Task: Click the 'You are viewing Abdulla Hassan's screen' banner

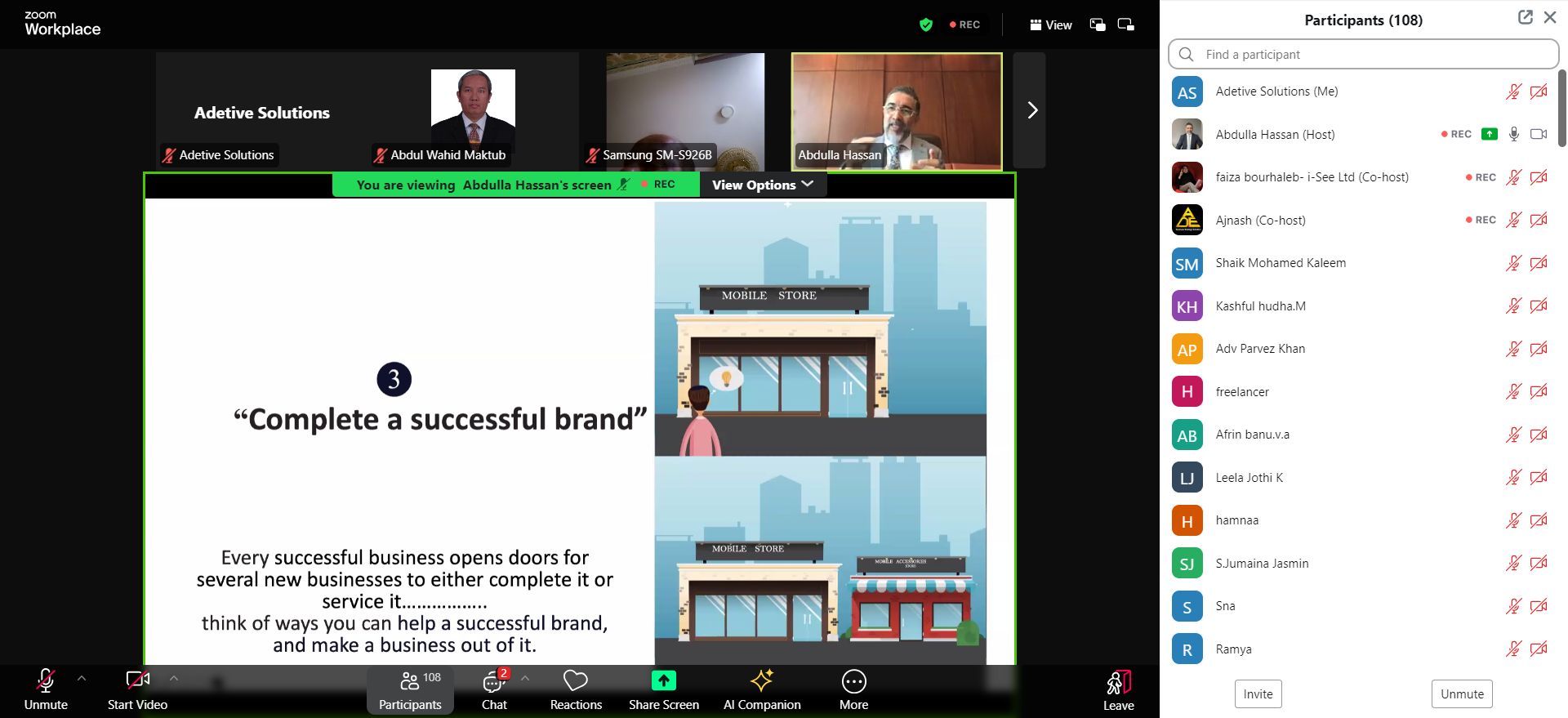Action: (515, 185)
